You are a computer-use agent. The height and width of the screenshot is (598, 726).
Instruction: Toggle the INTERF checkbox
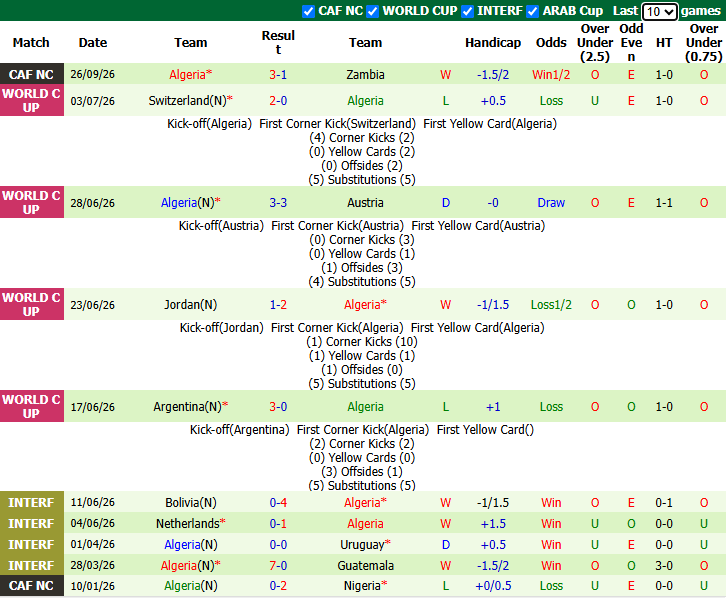pyautogui.click(x=468, y=11)
